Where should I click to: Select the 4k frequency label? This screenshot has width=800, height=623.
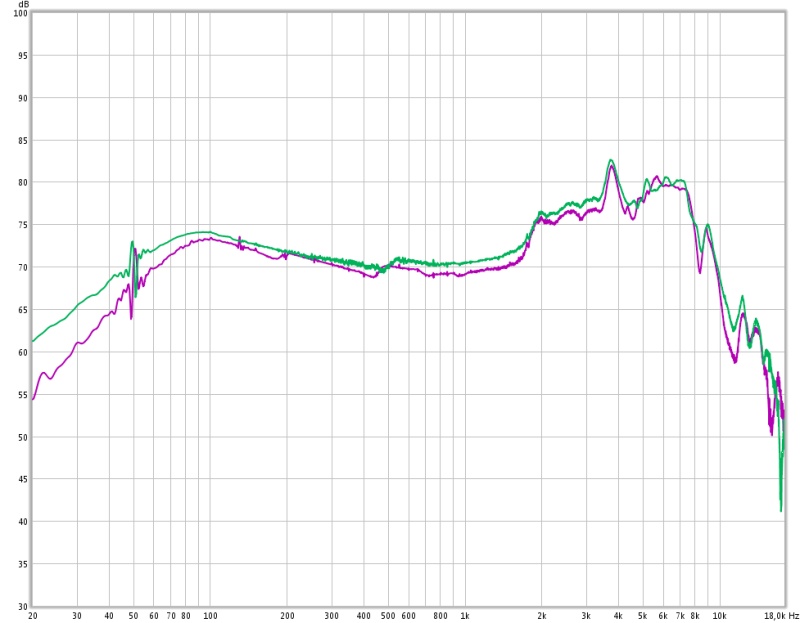pos(618,616)
